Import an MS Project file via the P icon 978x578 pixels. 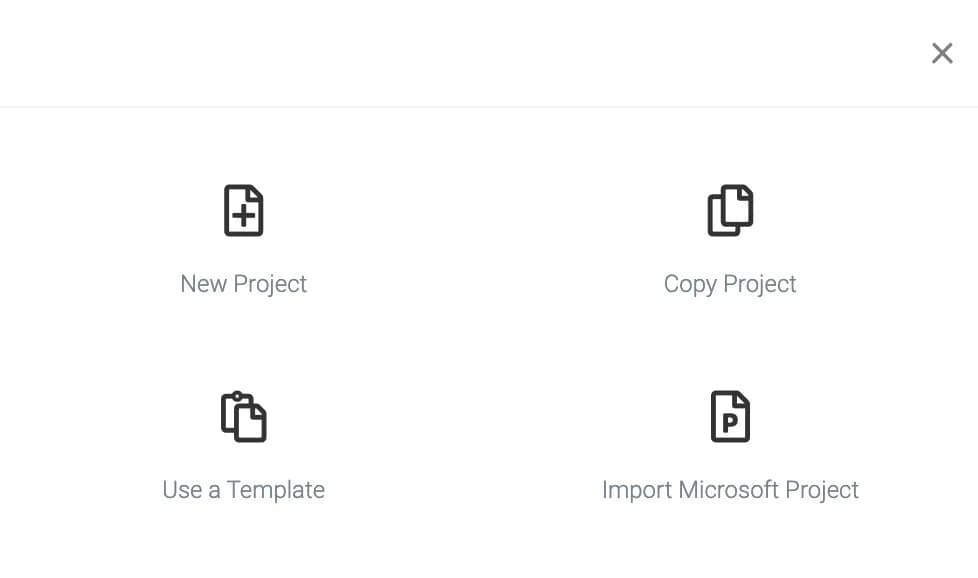click(730, 417)
